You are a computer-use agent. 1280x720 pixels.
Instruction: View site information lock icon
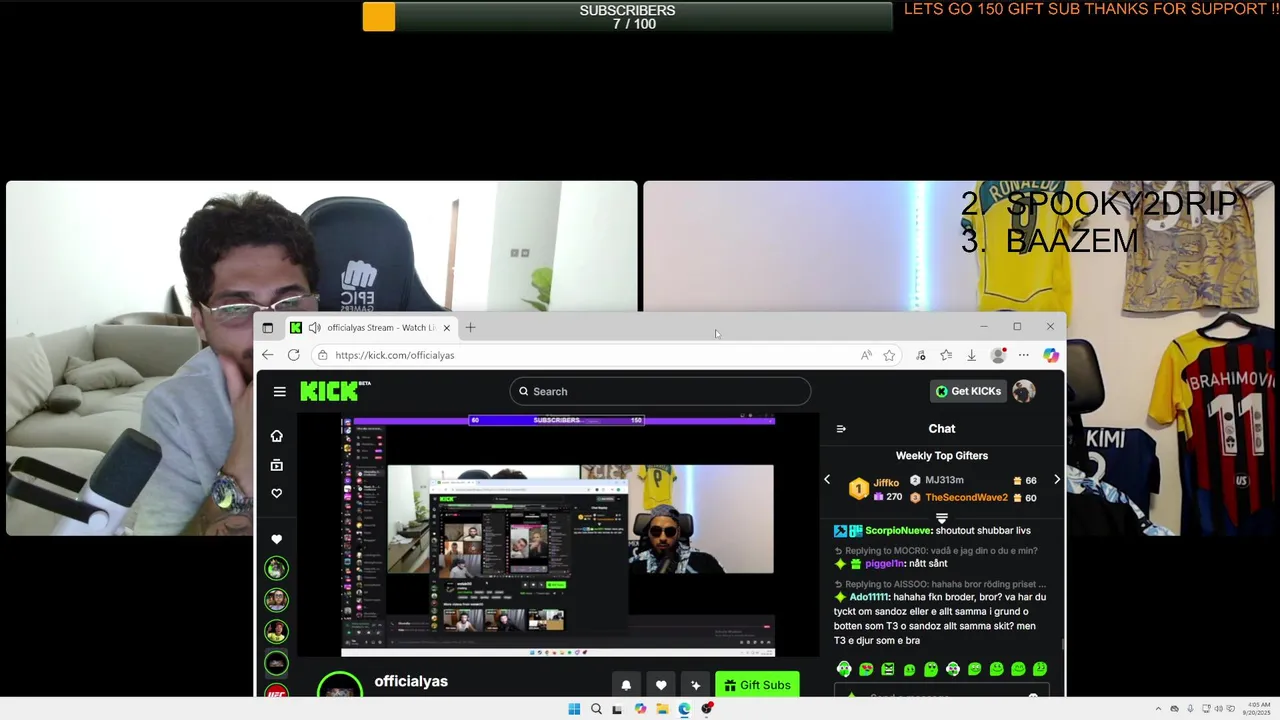coord(322,355)
